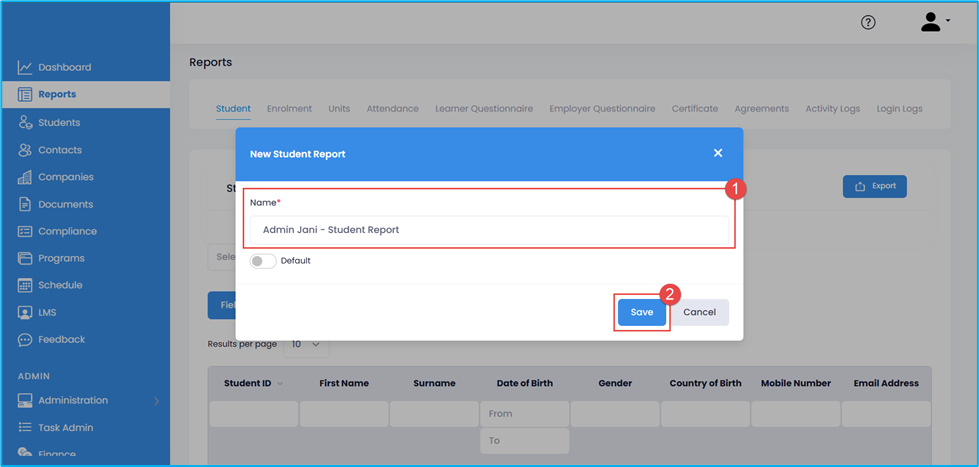Click the report Name input field

point(489,230)
